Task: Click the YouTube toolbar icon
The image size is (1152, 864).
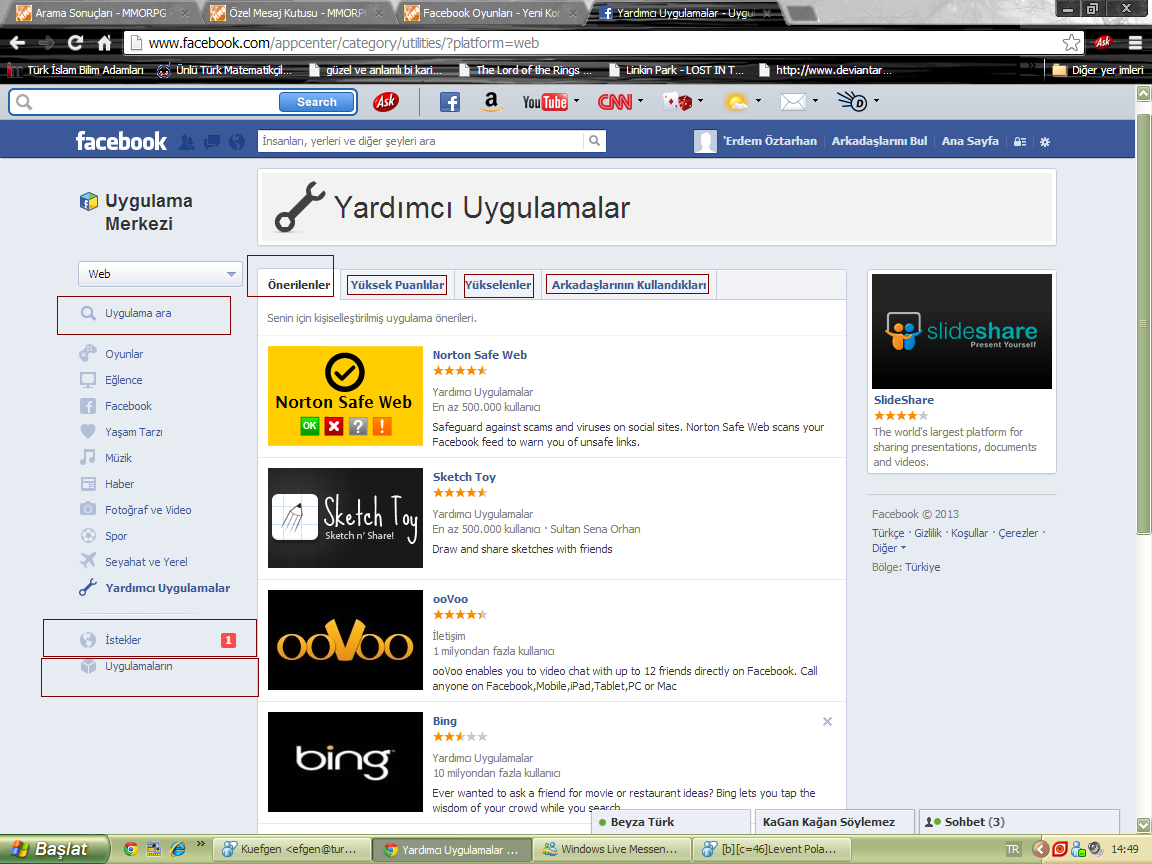Action: (545, 102)
